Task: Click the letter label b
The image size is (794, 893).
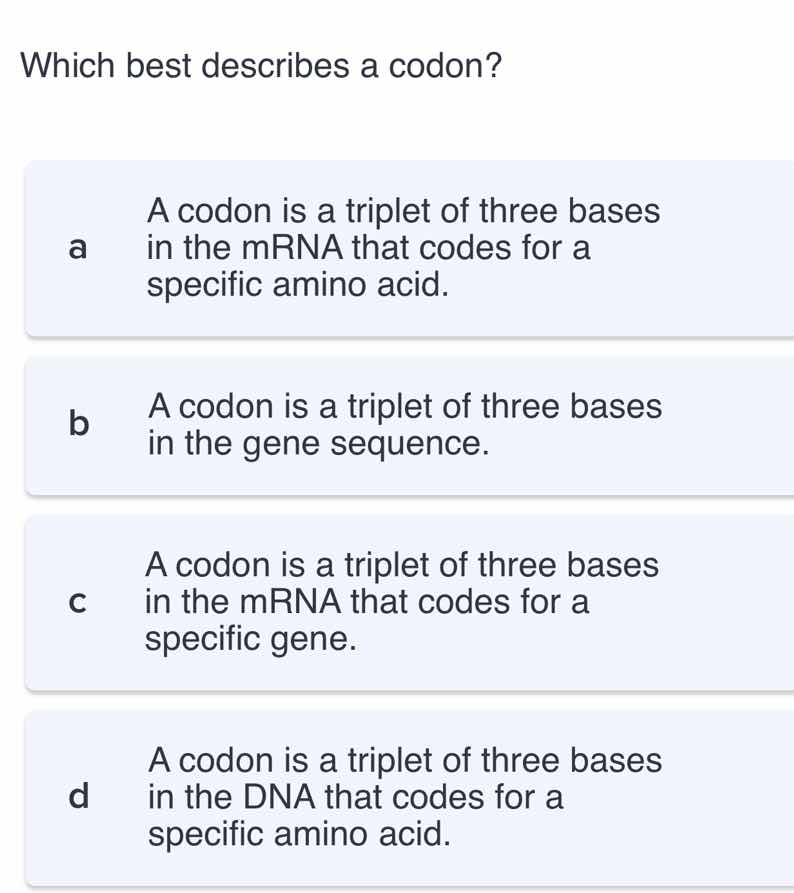Action: coord(77,424)
